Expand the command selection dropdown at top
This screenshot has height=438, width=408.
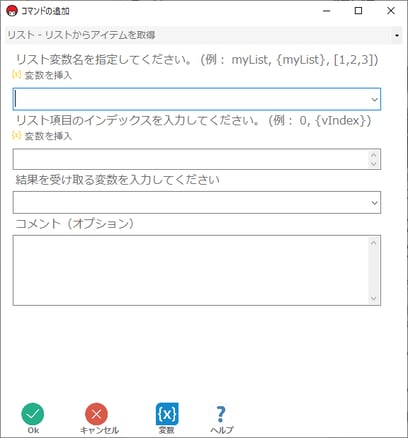[x=397, y=35]
